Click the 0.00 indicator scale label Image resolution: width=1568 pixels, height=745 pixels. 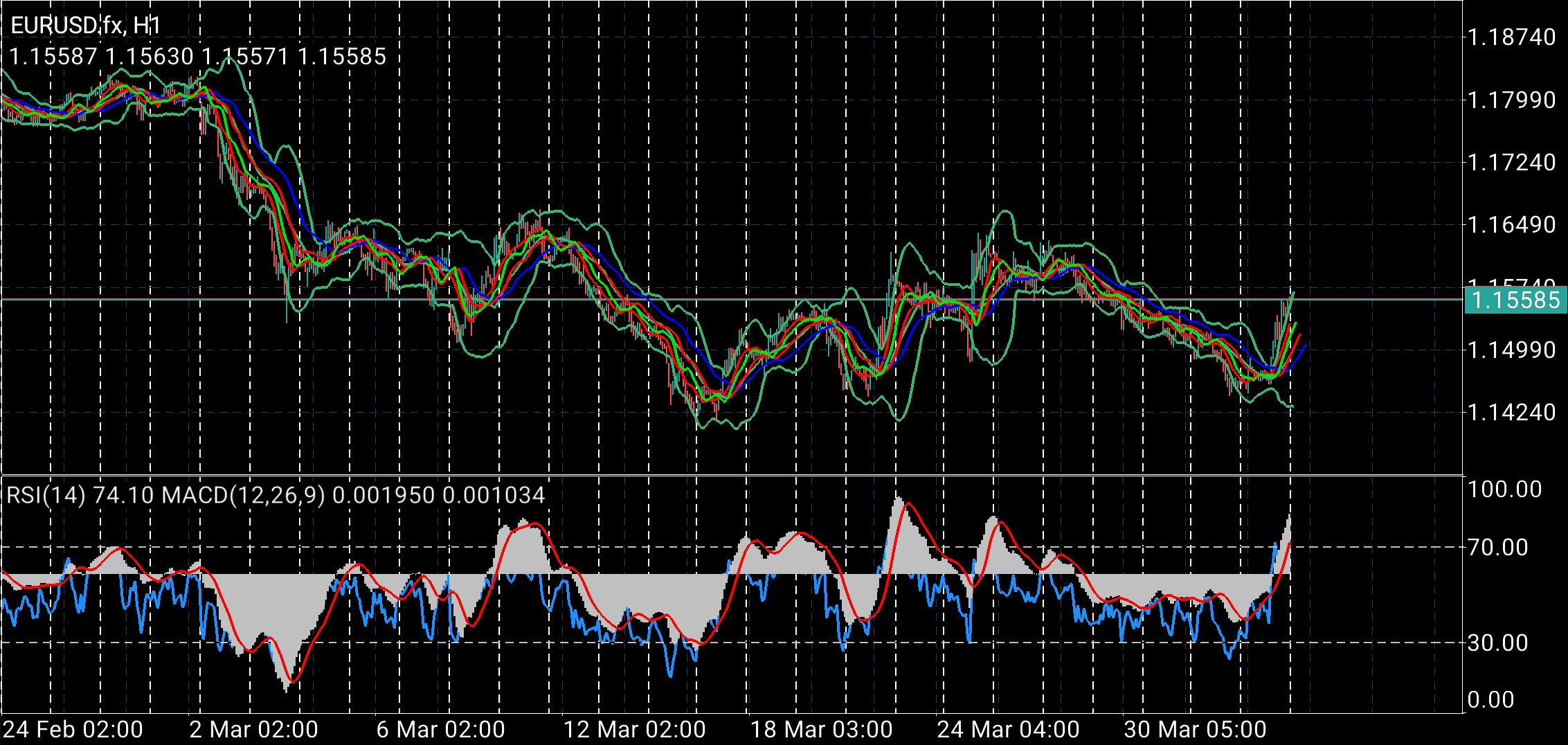click(x=1491, y=699)
